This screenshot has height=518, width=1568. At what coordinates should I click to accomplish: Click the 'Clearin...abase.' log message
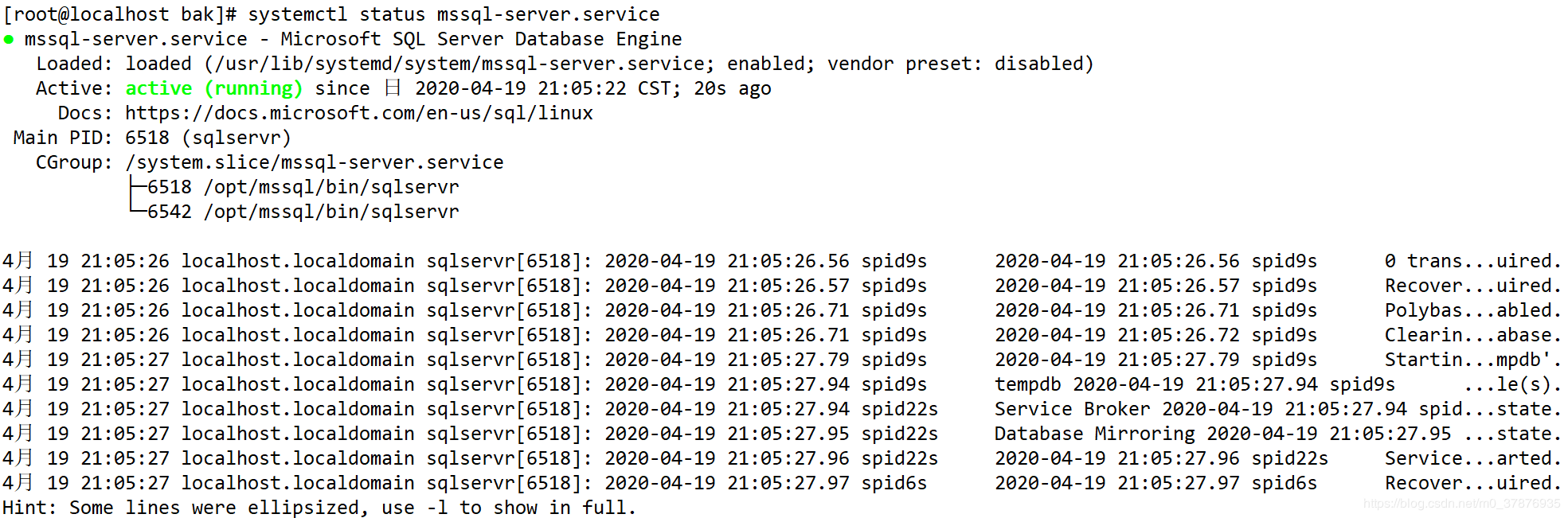point(1472,335)
